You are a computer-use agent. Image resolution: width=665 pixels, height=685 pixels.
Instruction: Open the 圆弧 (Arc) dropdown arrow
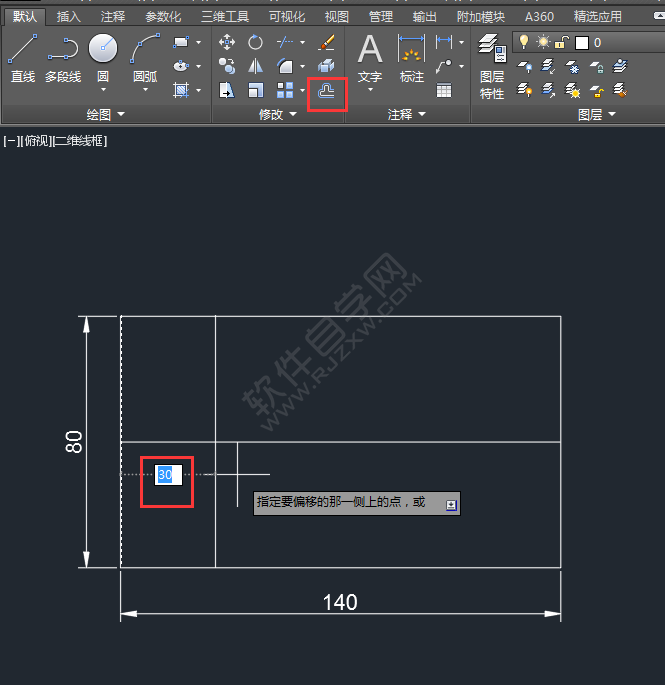(145, 90)
